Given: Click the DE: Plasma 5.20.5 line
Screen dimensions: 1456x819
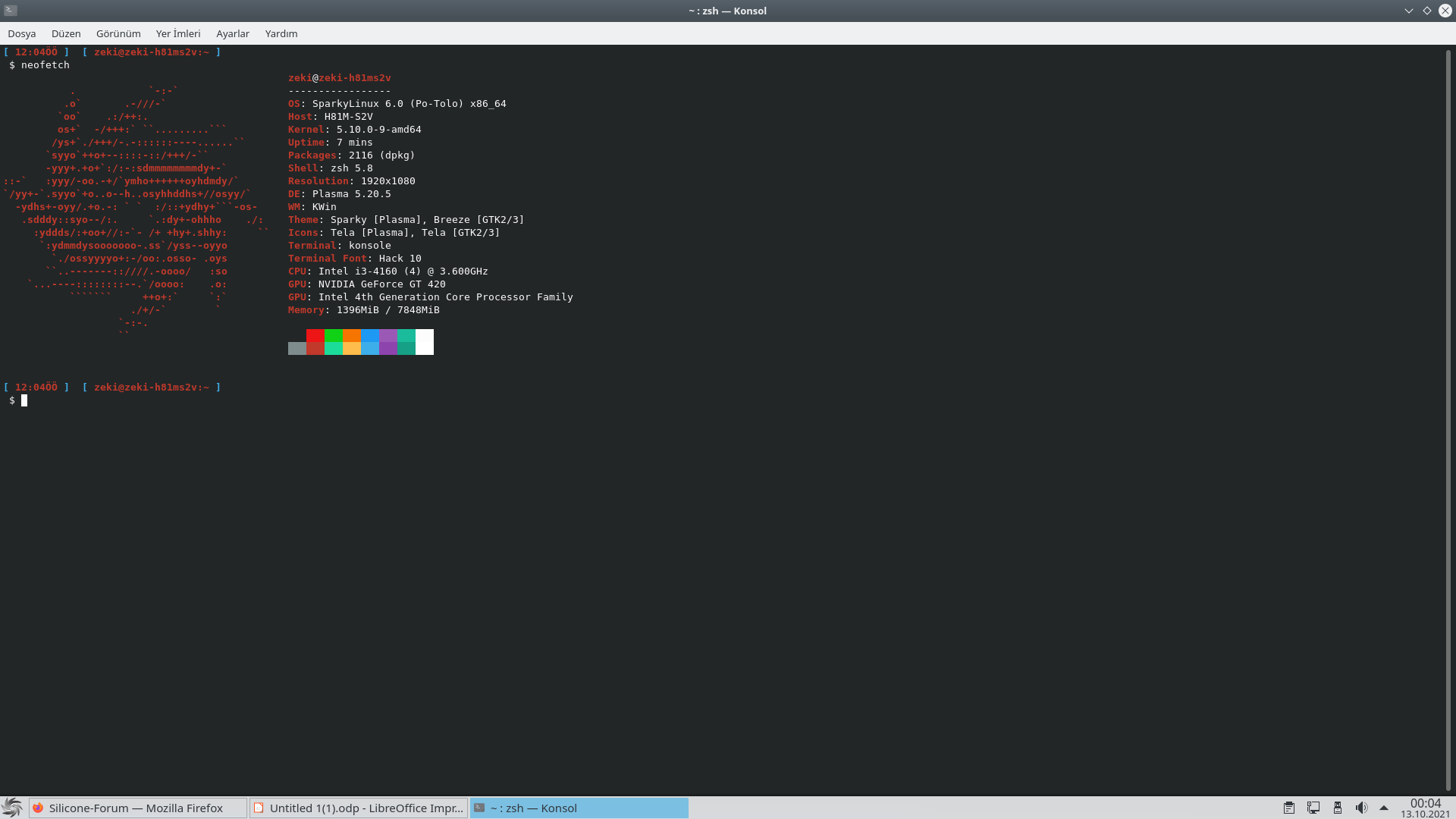Looking at the screenshot, I should [x=340, y=194].
